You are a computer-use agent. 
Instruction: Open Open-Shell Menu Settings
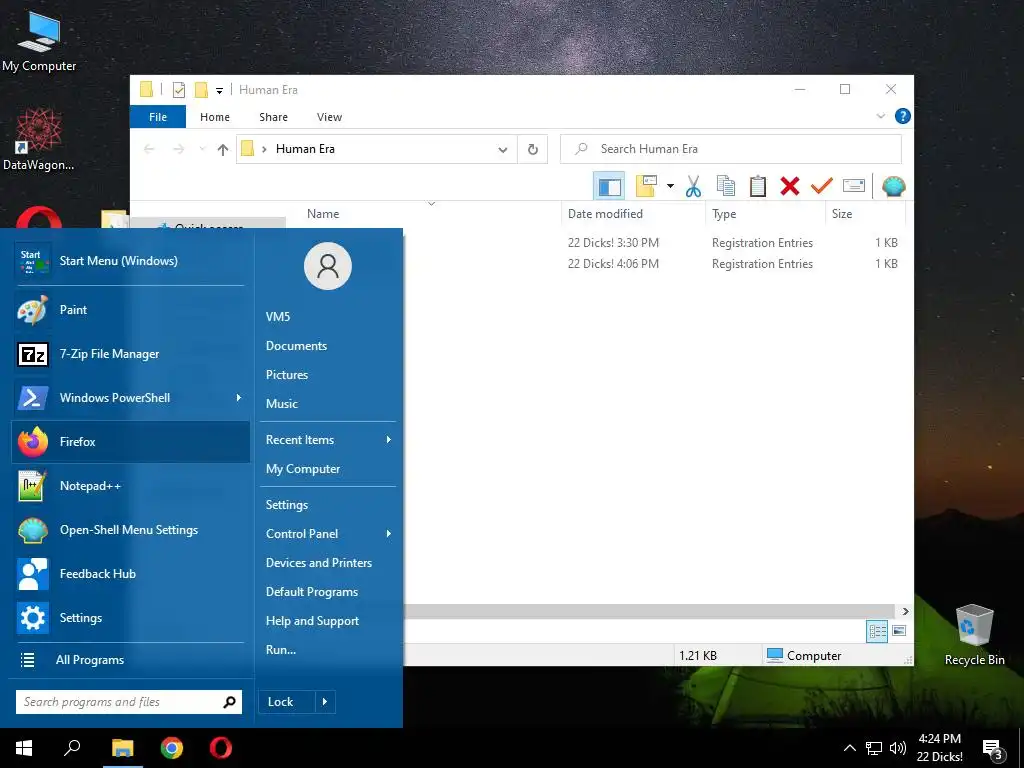131,530
